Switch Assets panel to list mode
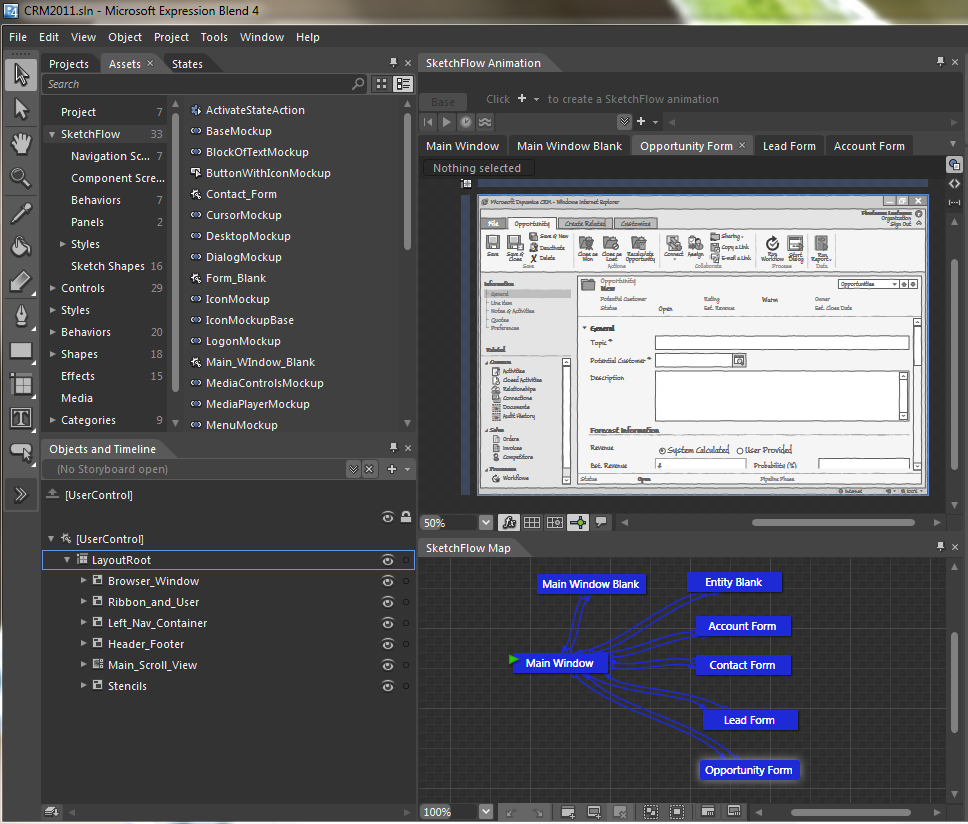The width and height of the screenshot is (968, 824). click(404, 84)
